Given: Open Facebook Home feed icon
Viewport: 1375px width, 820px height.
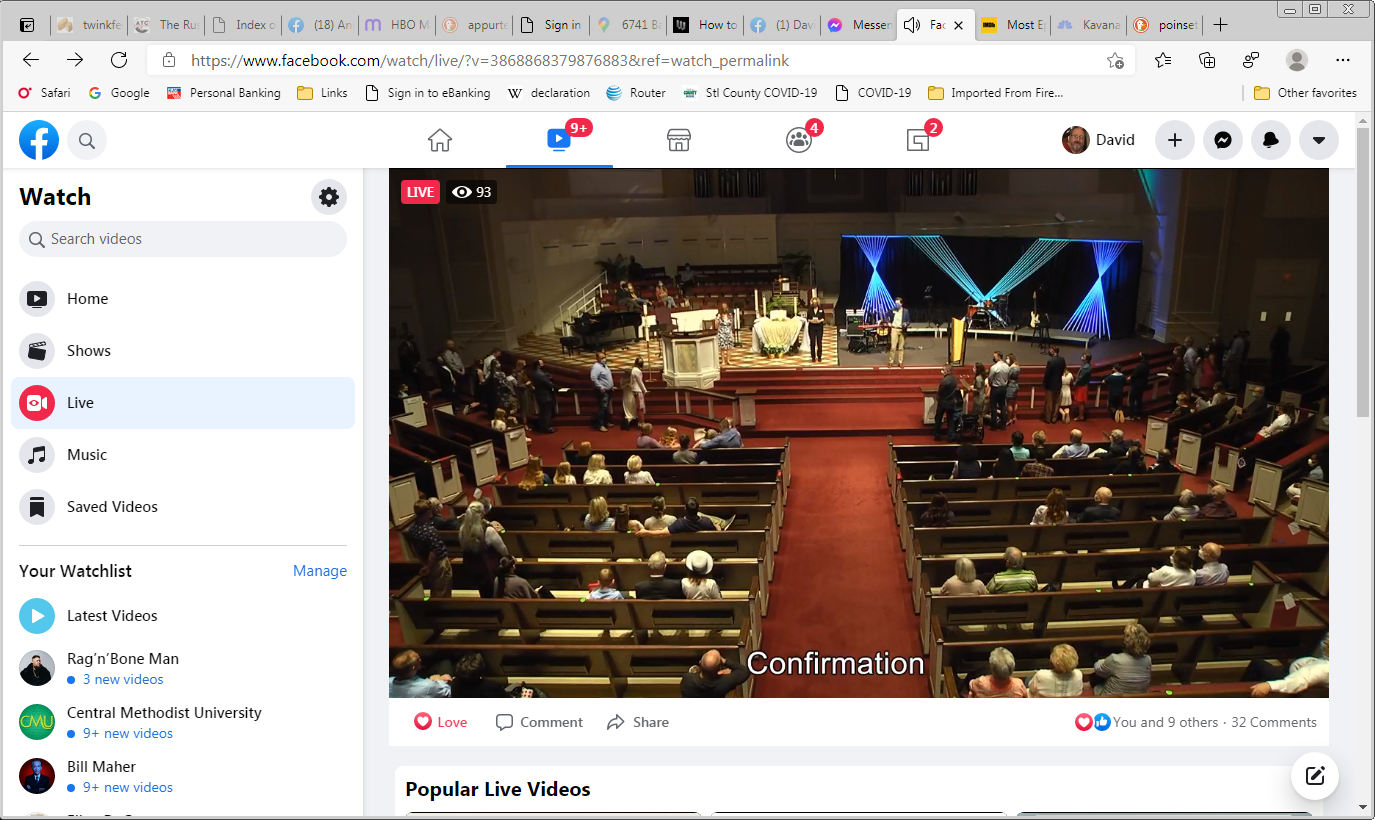Looking at the screenshot, I should [x=440, y=140].
